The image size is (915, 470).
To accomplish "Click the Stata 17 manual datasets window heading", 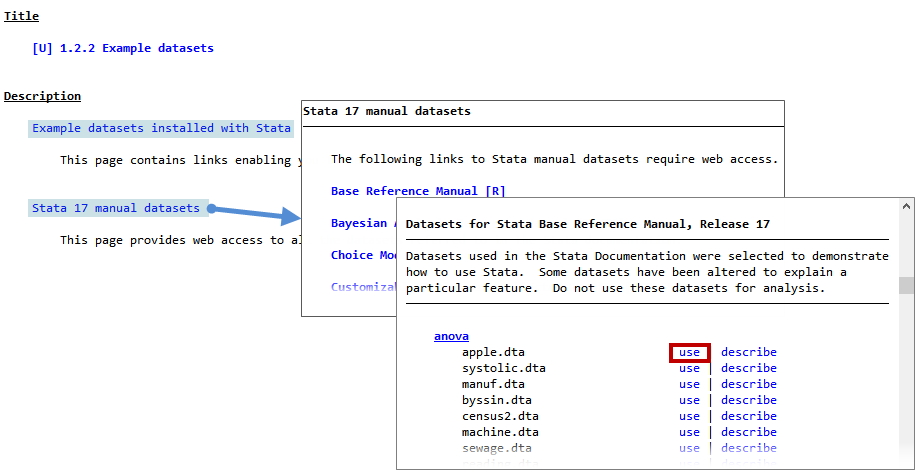I will pos(386,111).
